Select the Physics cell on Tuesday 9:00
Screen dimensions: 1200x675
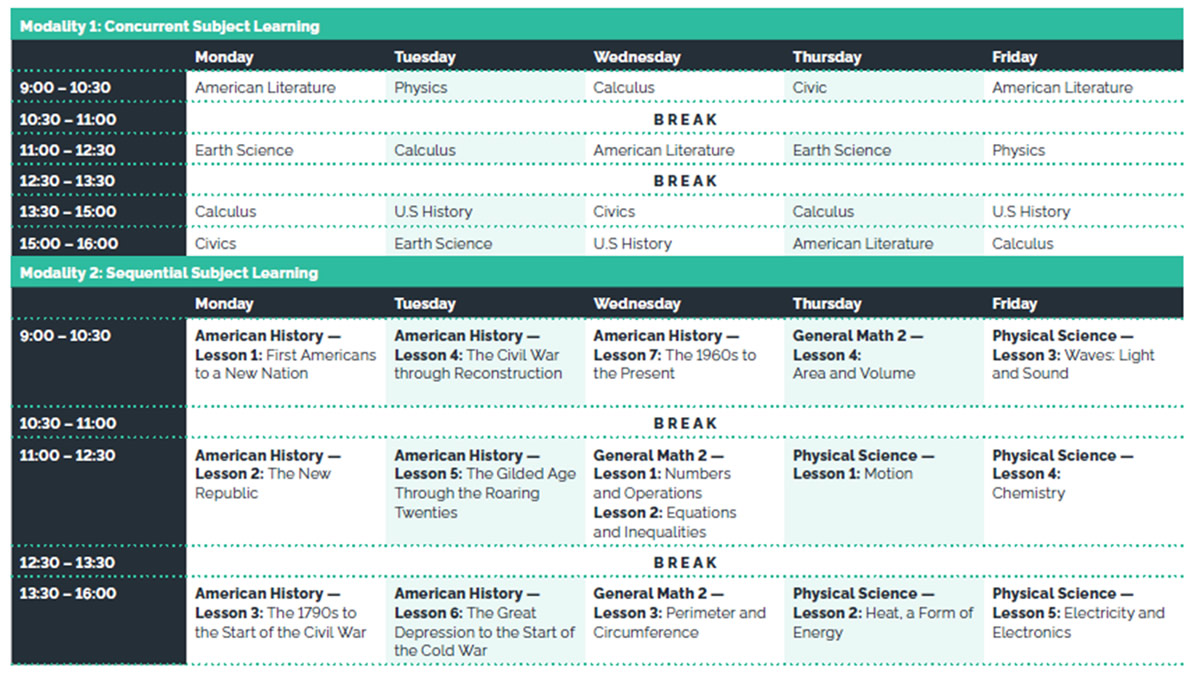pos(485,88)
